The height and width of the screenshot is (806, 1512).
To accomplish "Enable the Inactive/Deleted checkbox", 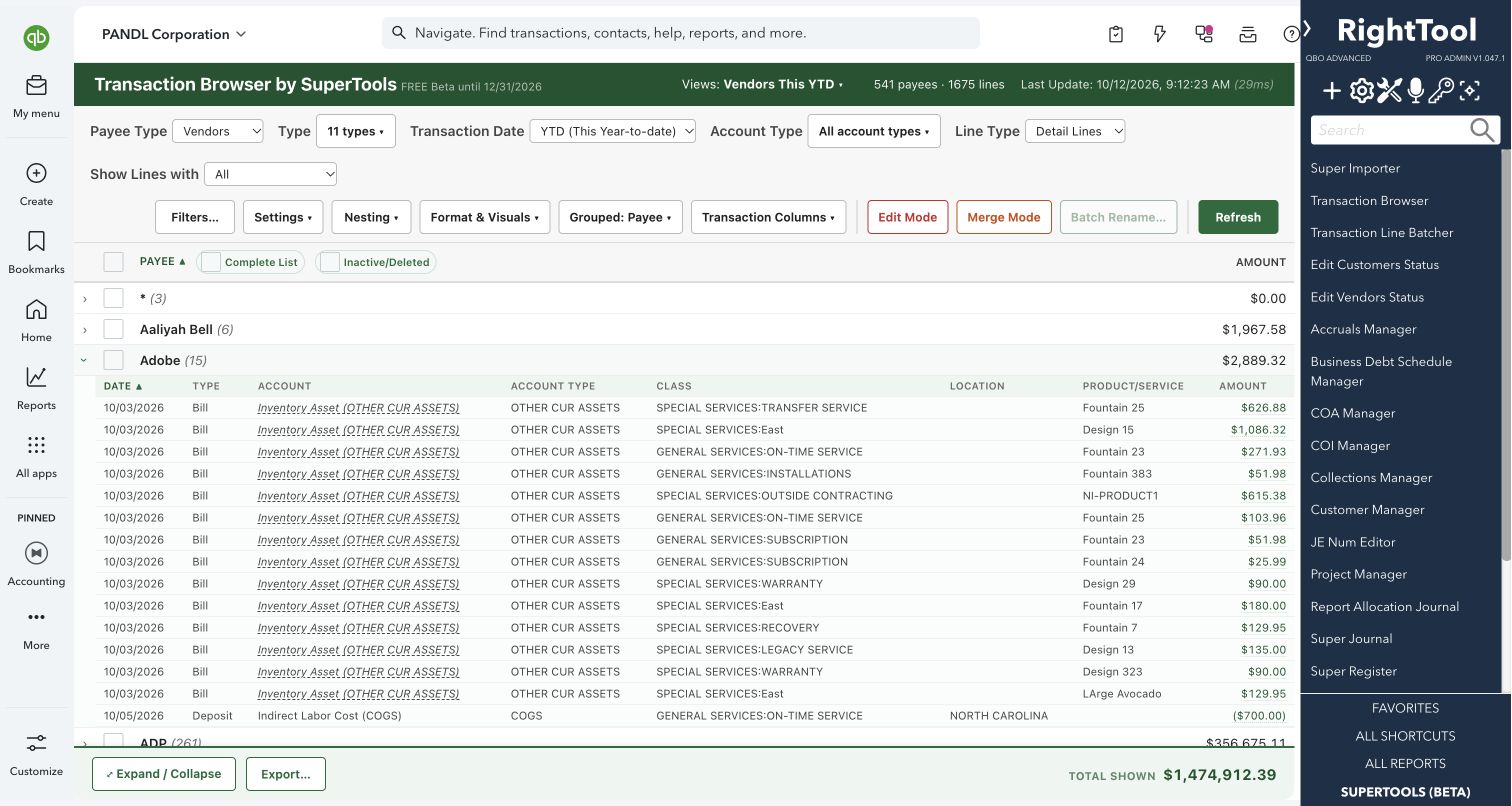I will coord(330,262).
